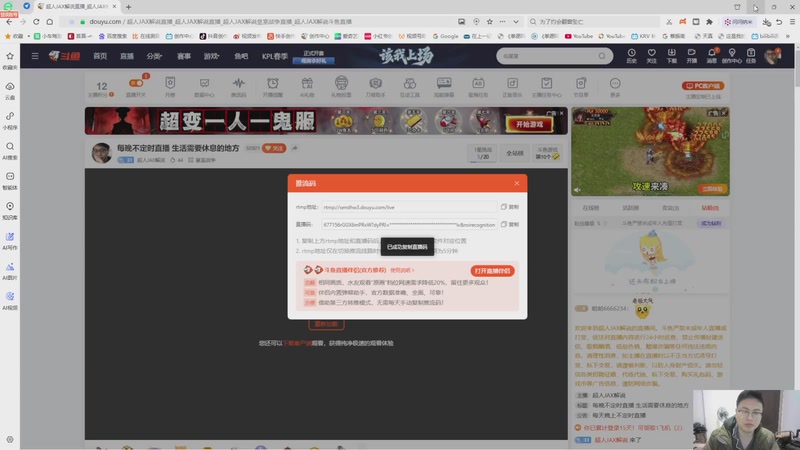Open AI搜索 in browser sidebar
This screenshot has height=450, width=800.
click(x=10, y=151)
